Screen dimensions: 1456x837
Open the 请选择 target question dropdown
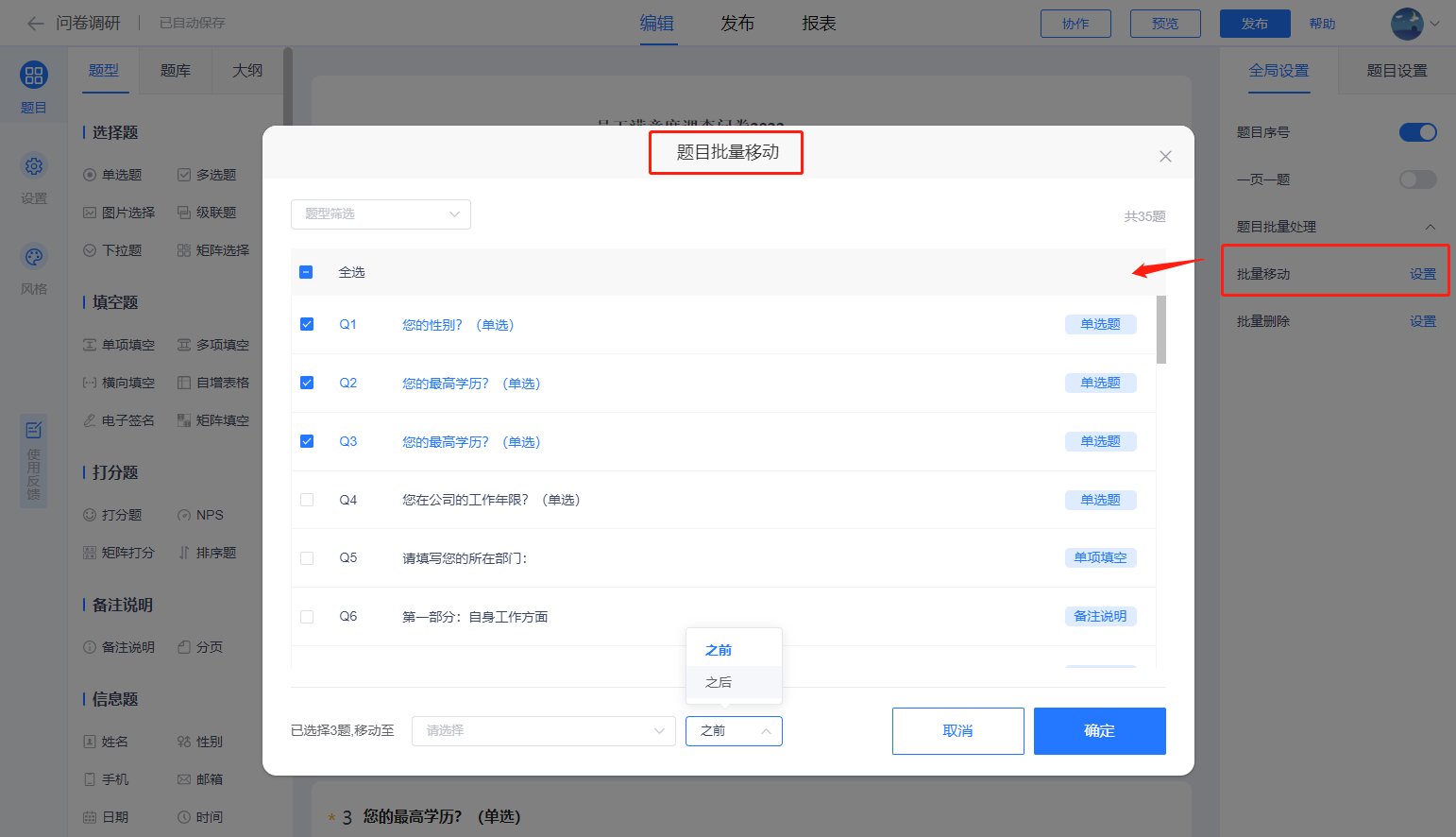click(x=544, y=731)
